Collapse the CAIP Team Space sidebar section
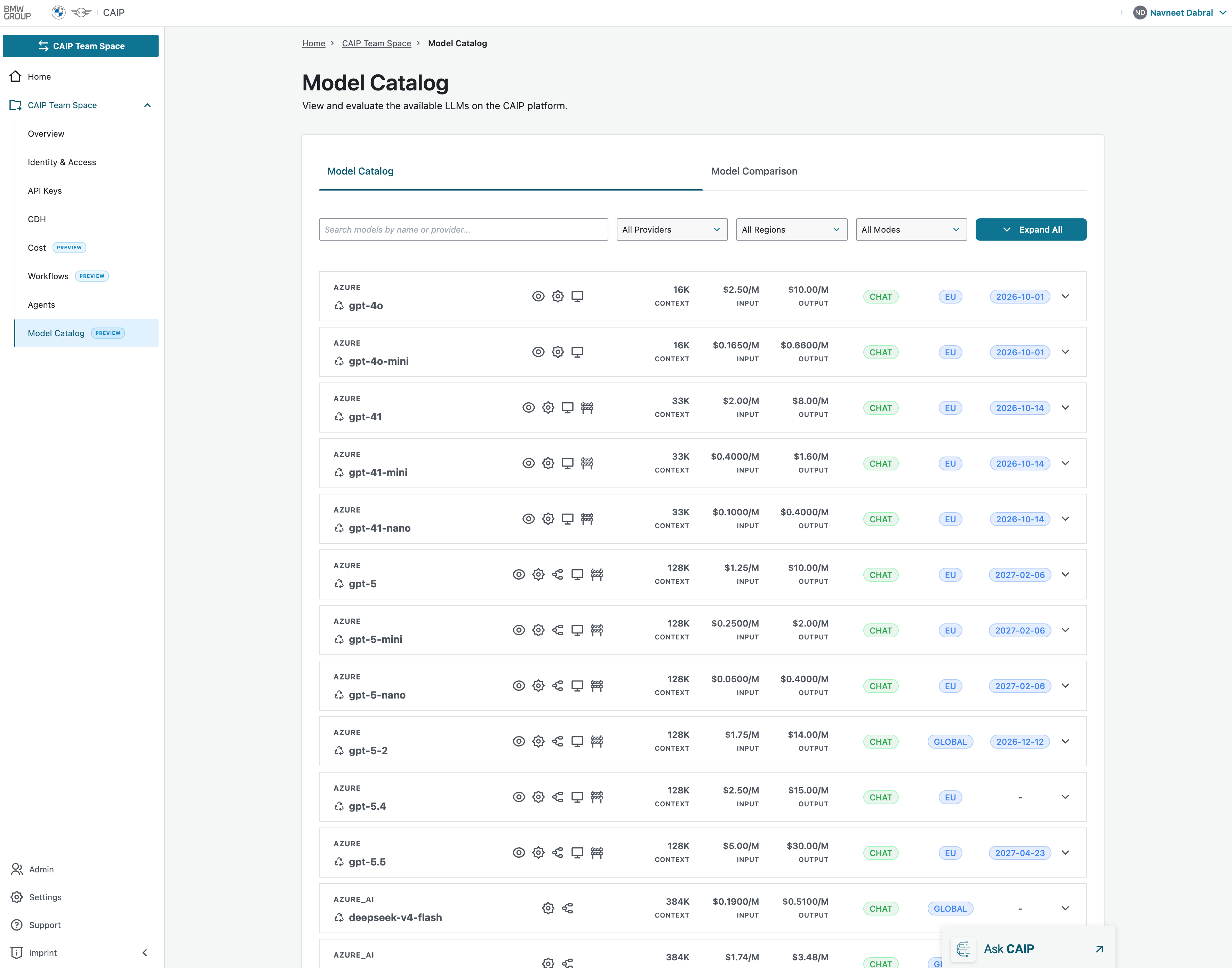The height and width of the screenshot is (968, 1232). pyautogui.click(x=147, y=105)
